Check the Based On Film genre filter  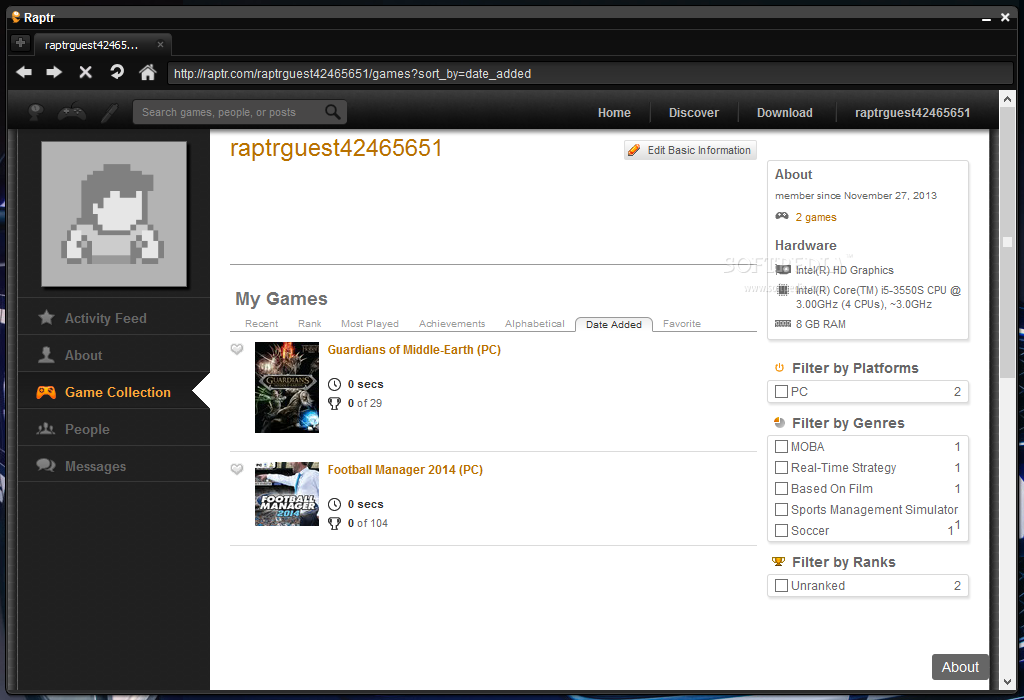(781, 488)
